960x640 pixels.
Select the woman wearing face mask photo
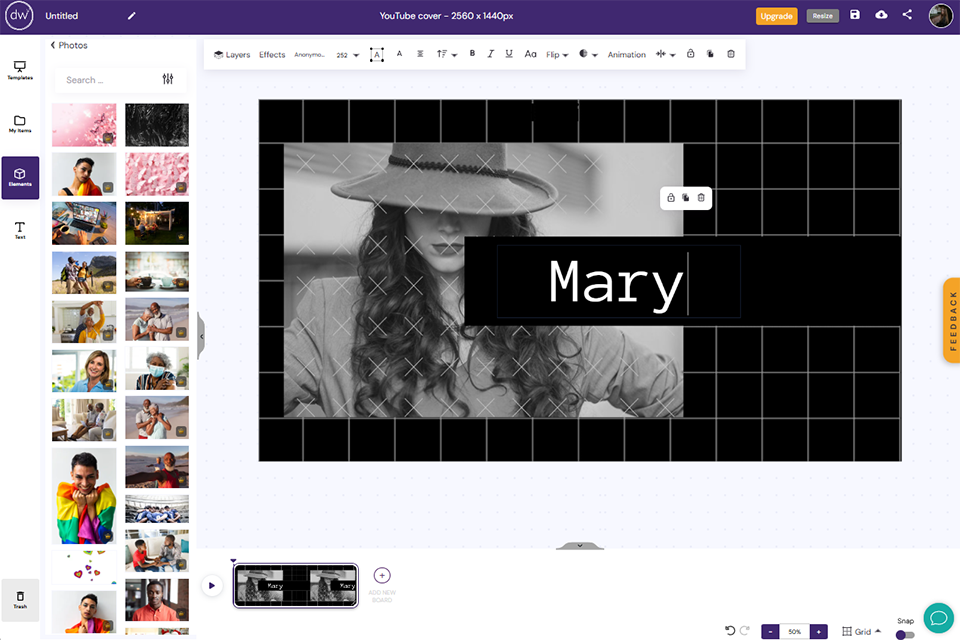[x=157, y=369]
